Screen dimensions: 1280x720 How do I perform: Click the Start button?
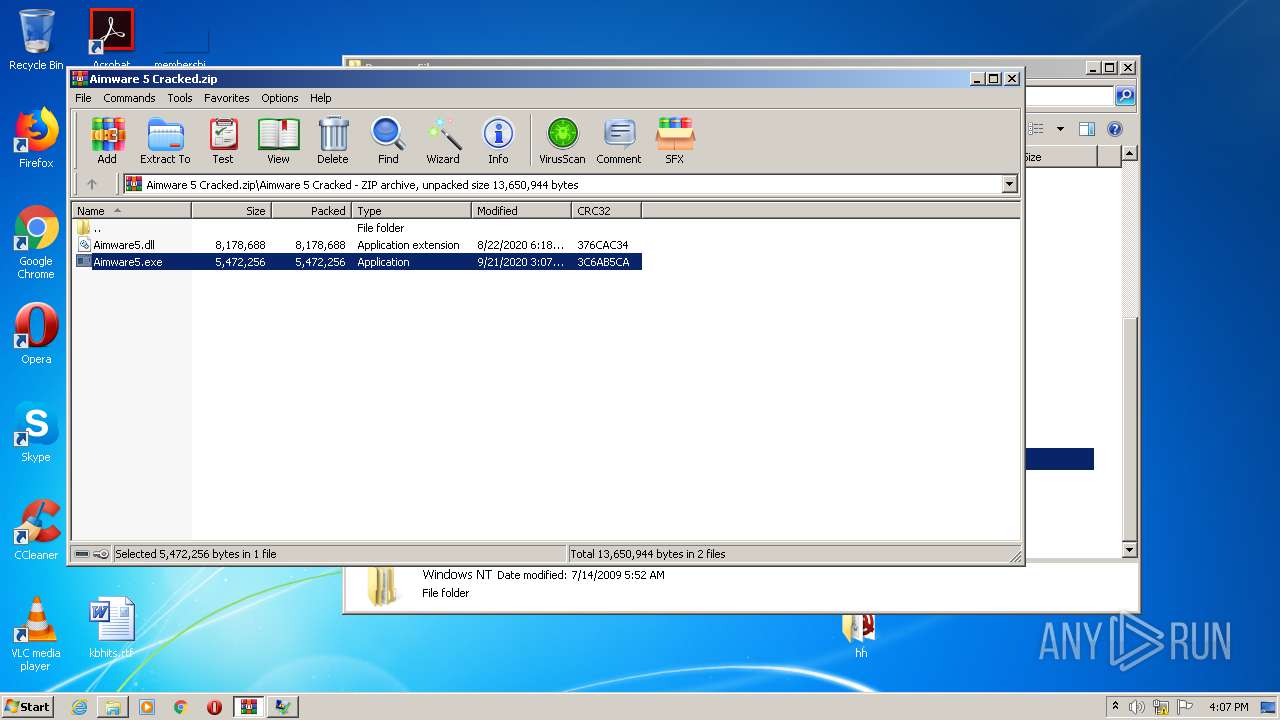[x=28, y=707]
